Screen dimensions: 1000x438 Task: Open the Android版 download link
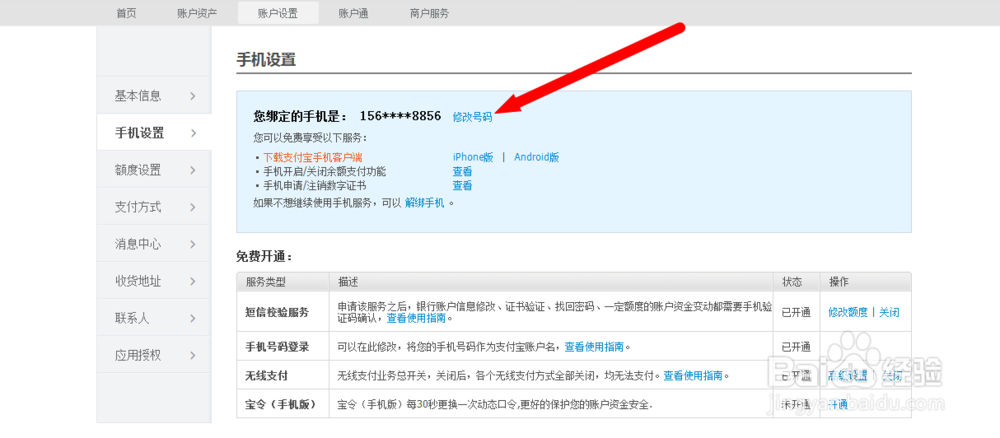(536, 157)
